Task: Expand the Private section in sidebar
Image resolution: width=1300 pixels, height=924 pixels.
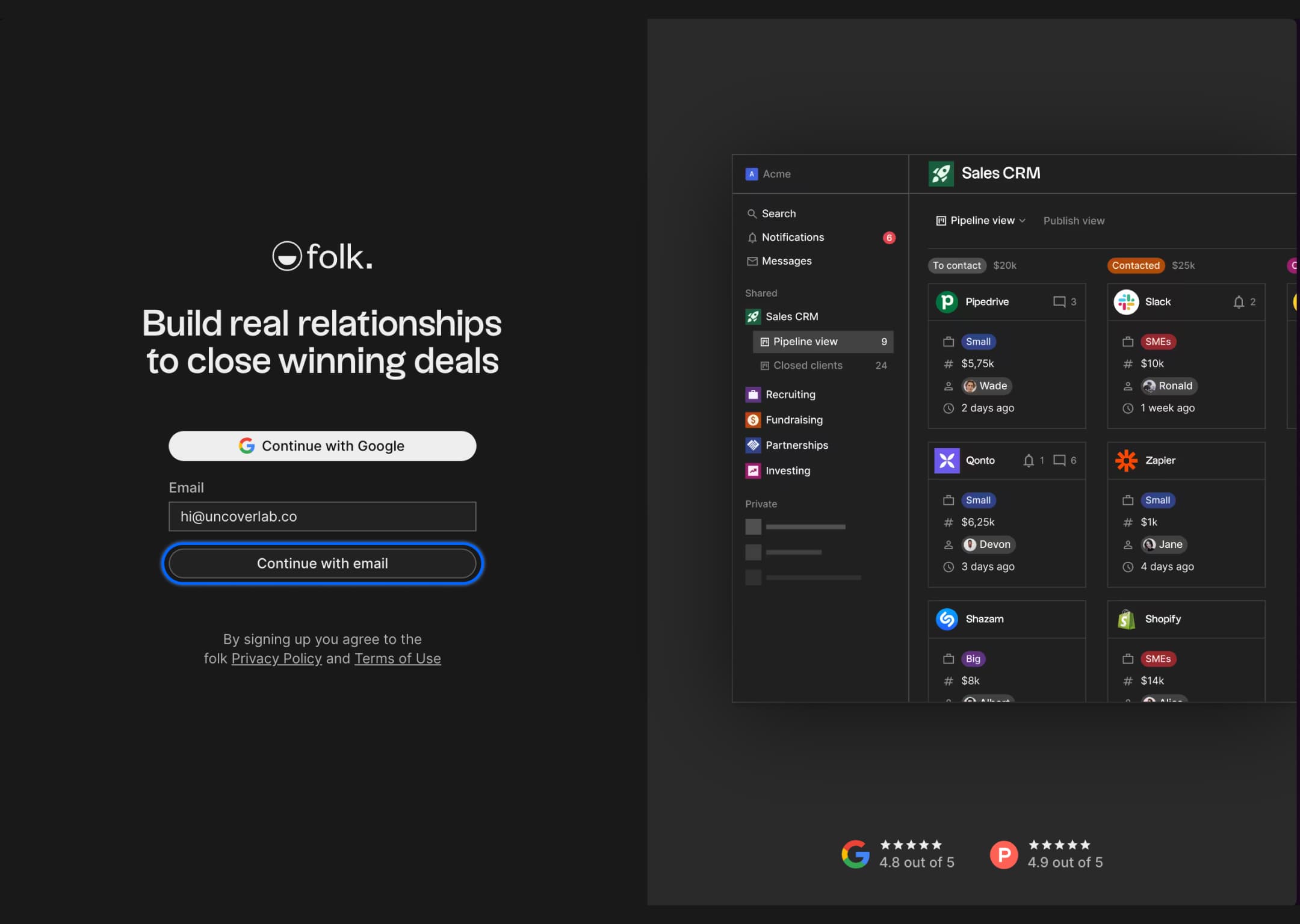Action: tap(761, 503)
